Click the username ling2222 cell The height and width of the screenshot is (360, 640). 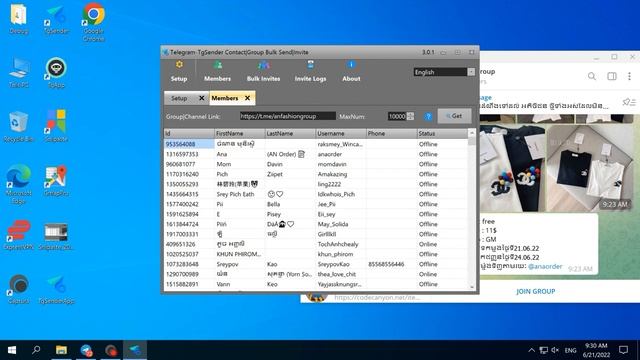(x=341, y=184)
